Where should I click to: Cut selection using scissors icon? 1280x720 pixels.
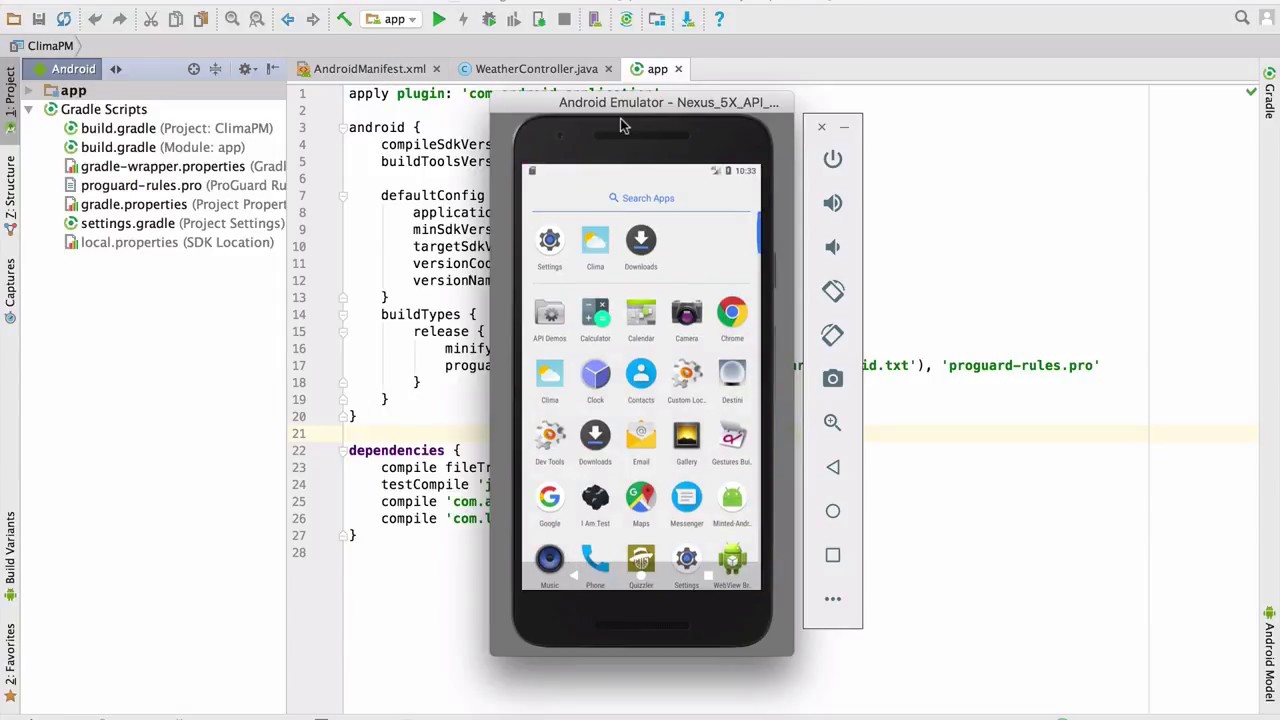click(x=151, y=19)
